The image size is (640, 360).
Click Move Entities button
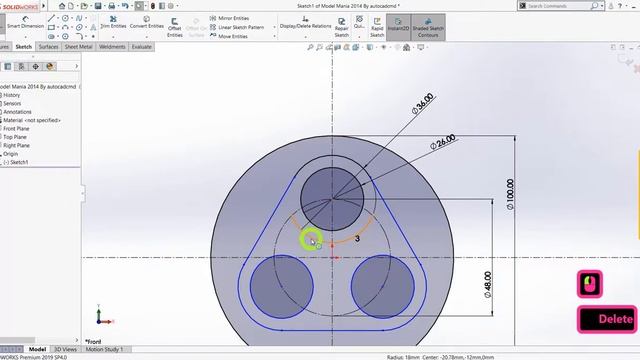click(229, 36)
